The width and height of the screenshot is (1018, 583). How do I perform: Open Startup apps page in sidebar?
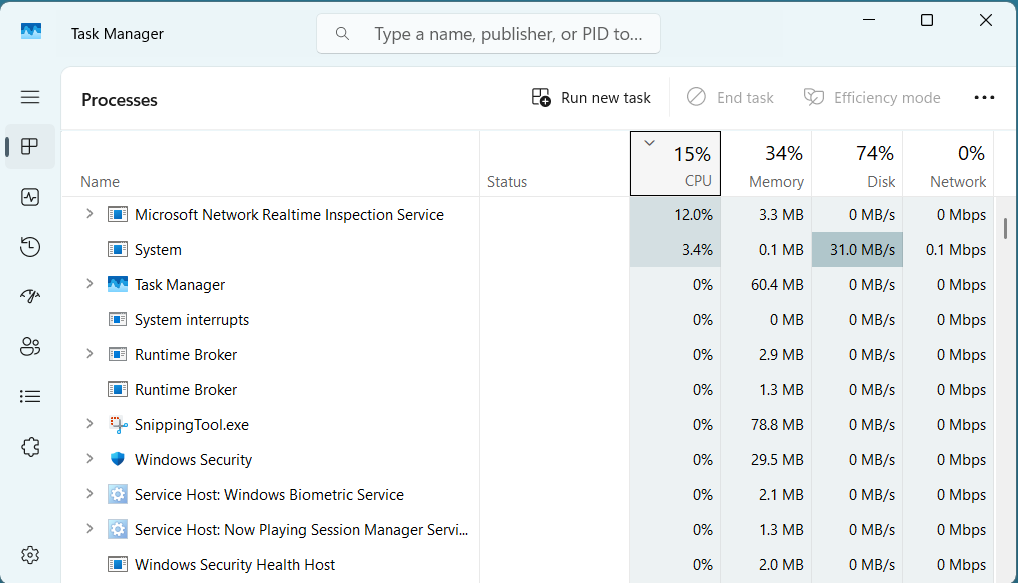[30, 297]
